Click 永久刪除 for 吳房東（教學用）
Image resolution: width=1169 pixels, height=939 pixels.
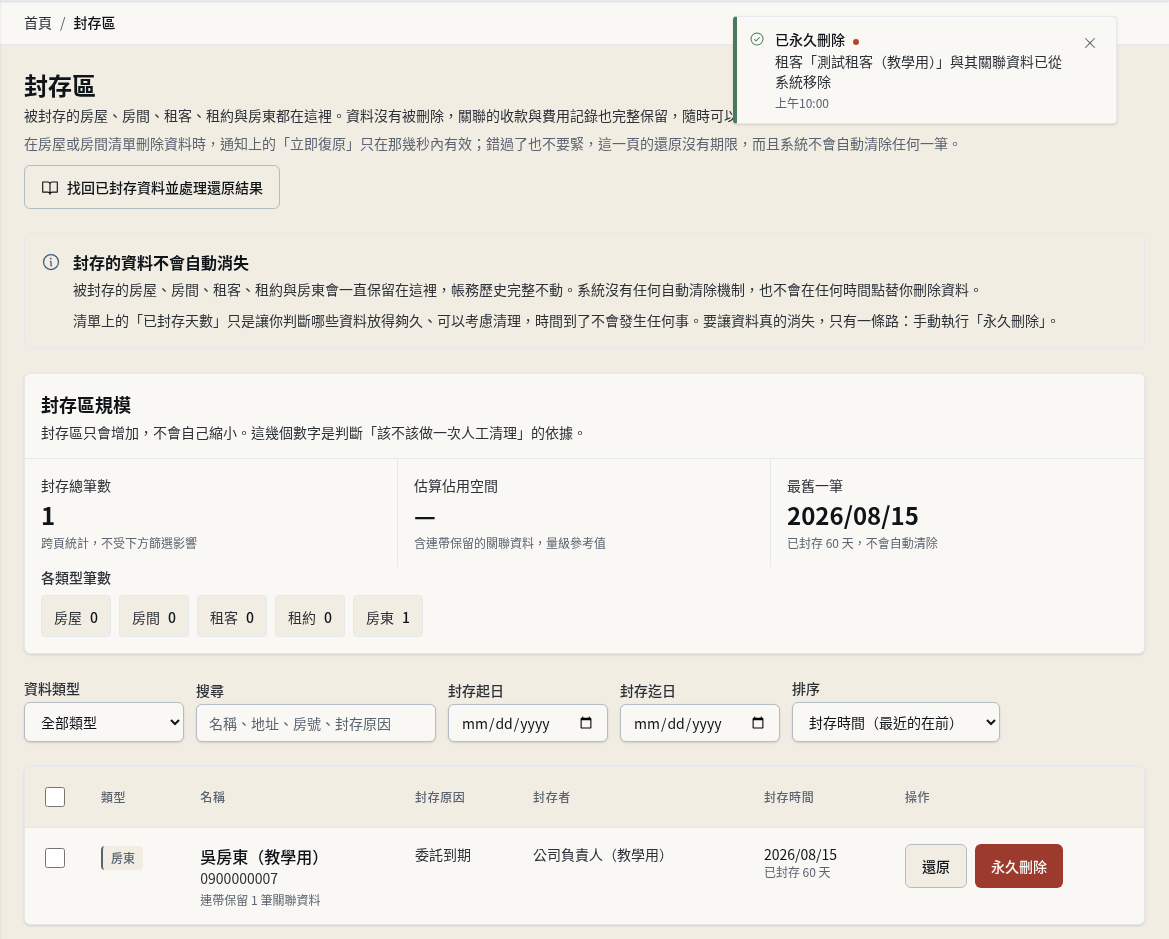click(x=1018, y=866)
